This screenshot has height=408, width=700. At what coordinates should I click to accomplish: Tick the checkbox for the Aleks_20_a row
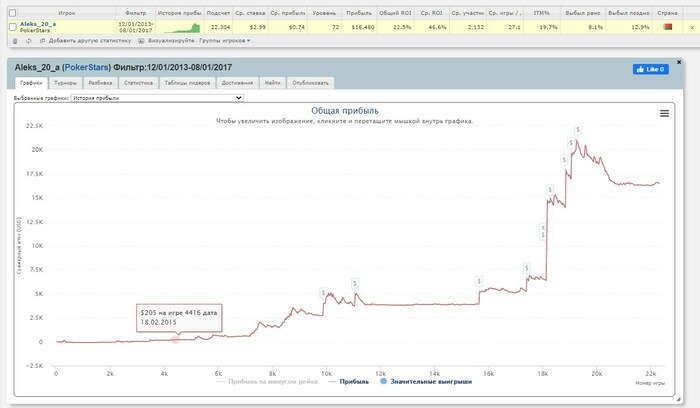[x=12, y=27]
